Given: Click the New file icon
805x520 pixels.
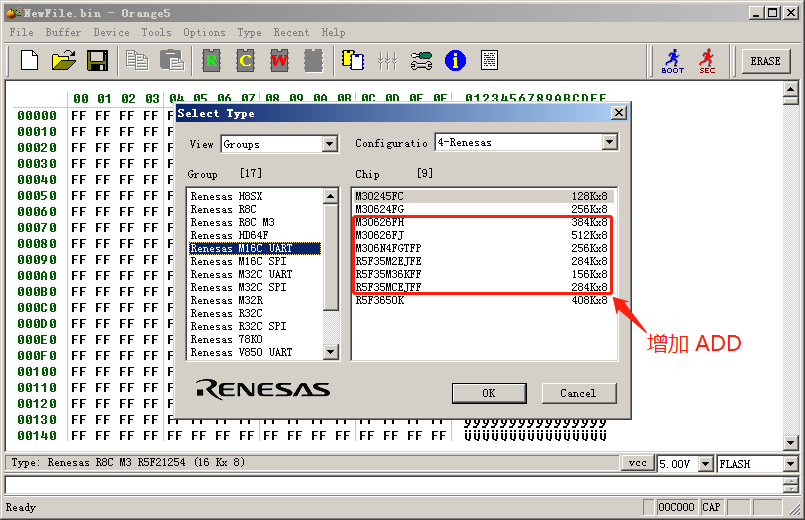Looking at the screenshot, I should click(x=29, y=60).
